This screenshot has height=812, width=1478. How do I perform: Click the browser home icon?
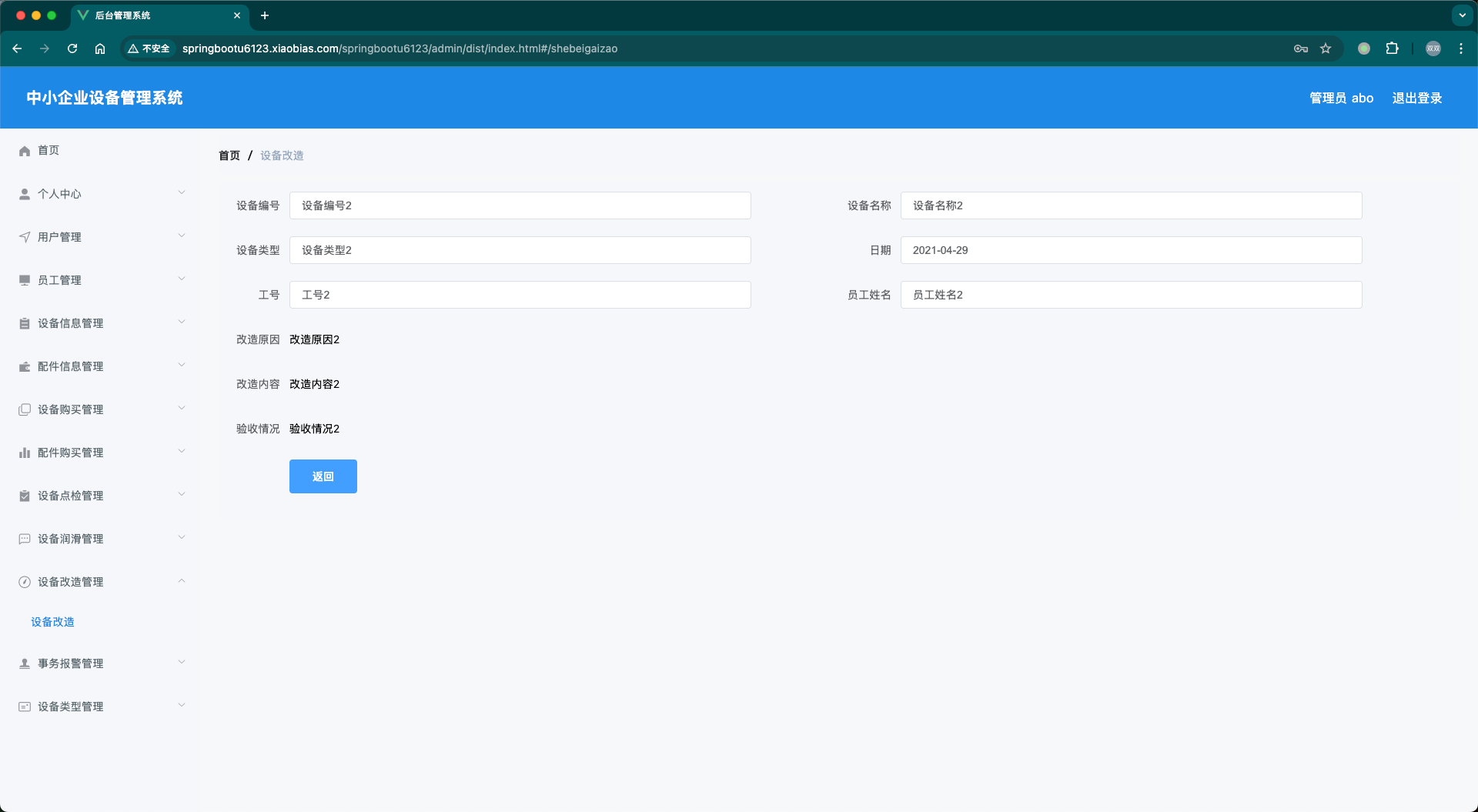click(x=100, y=48)
